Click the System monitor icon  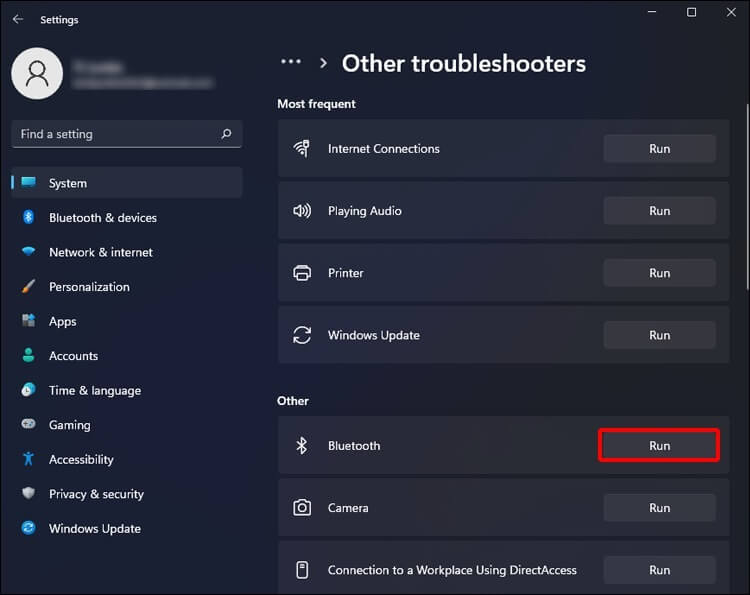pyautogui.click(x=28, y=182)
